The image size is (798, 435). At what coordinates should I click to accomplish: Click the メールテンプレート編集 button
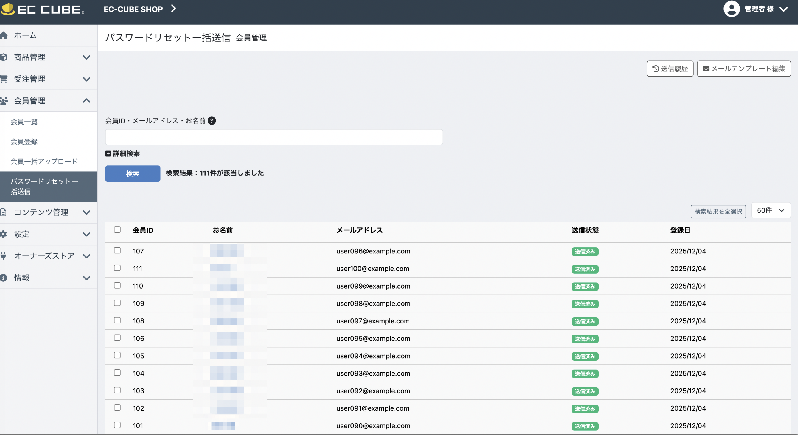pos(744,68)
